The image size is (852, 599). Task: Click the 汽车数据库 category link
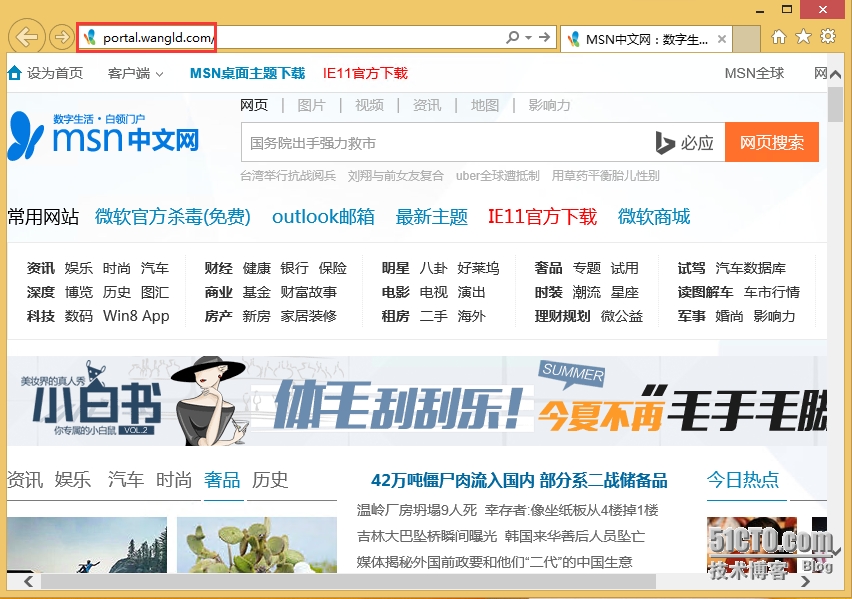[750, 268]
